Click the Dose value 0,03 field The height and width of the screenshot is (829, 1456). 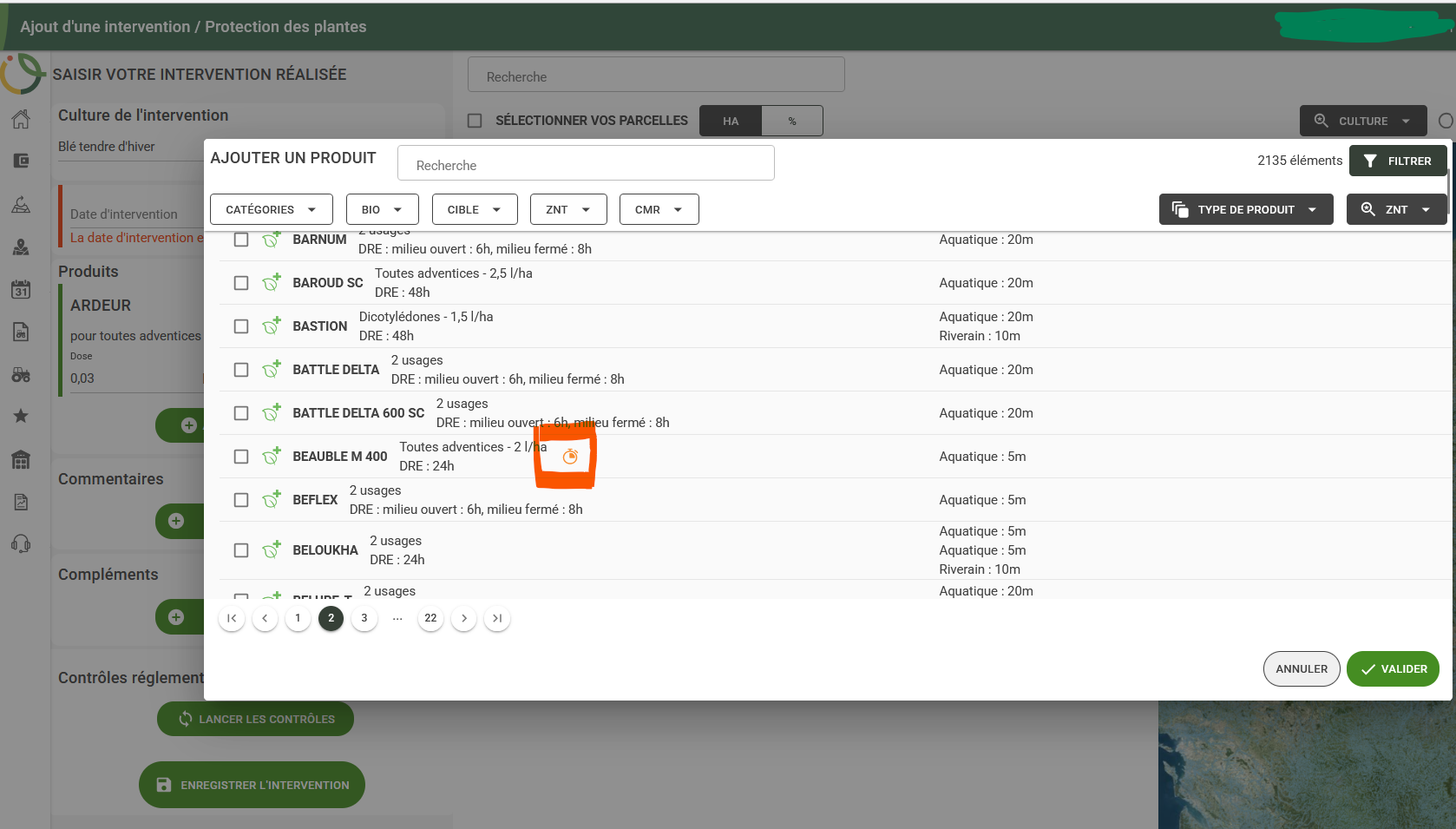coord(136,378)
